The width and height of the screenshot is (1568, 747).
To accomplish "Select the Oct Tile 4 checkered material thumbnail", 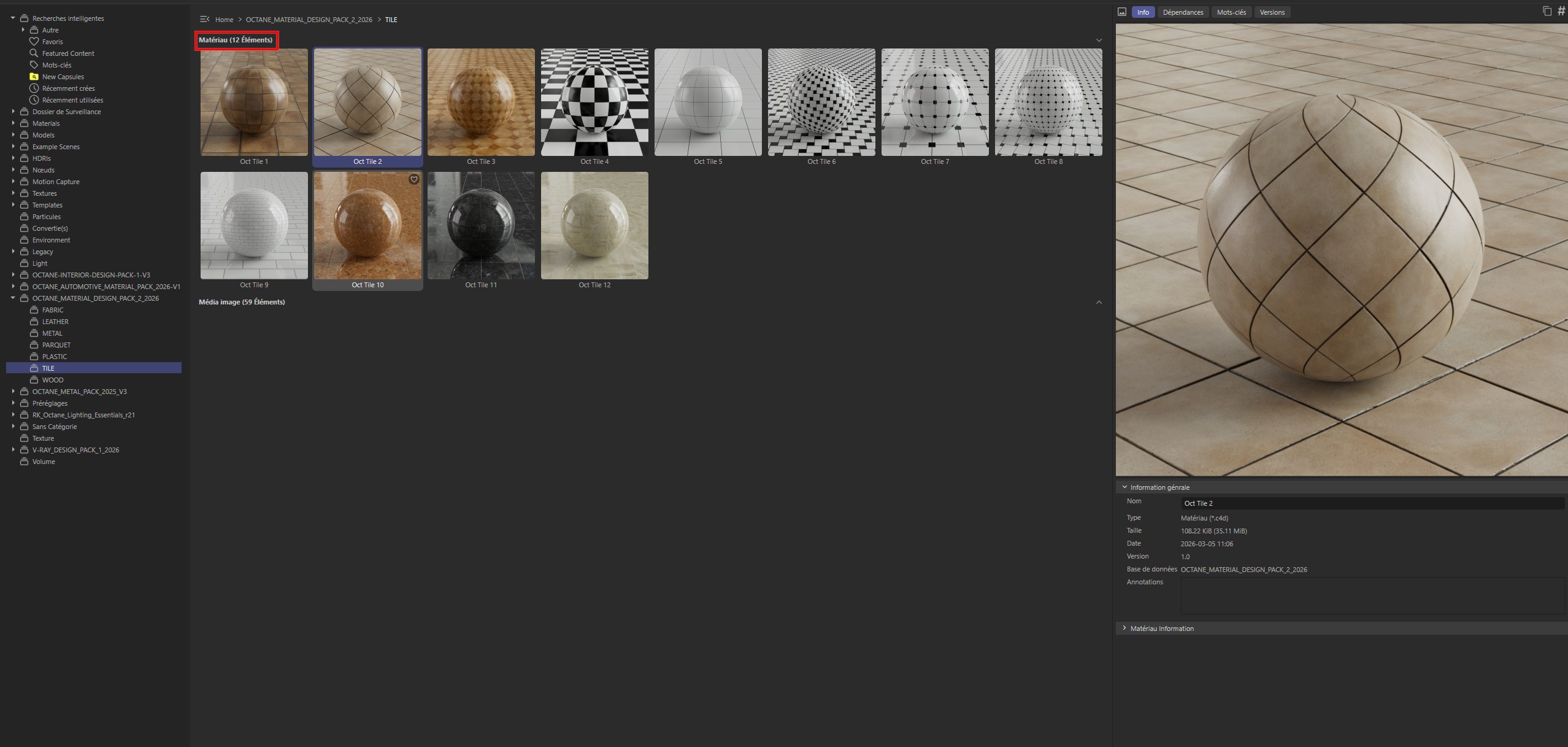I will pyautogui.click(x=593, y=102).
